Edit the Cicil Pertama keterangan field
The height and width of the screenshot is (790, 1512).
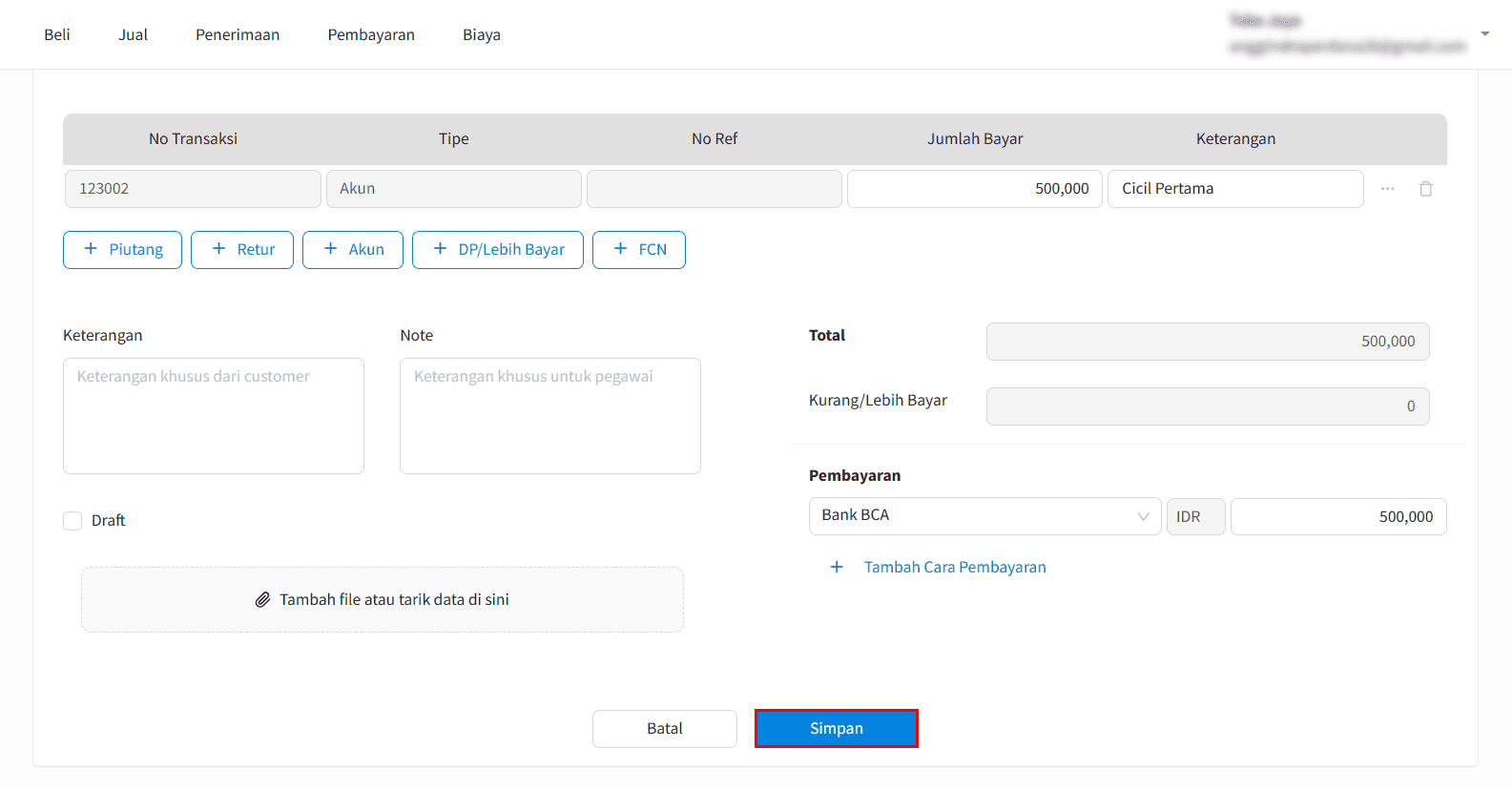[1235, 189]
